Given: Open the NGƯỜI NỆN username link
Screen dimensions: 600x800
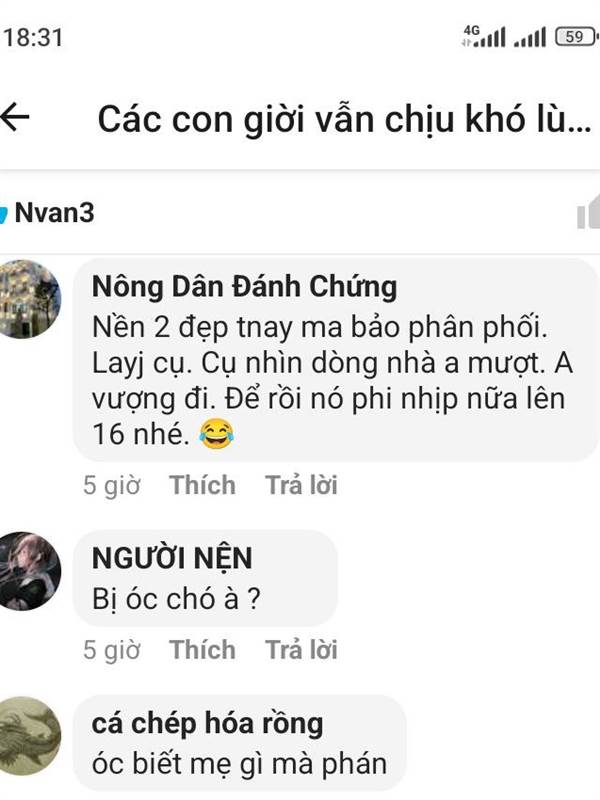Looking at the screenshot, I should [x=172, y=558].
